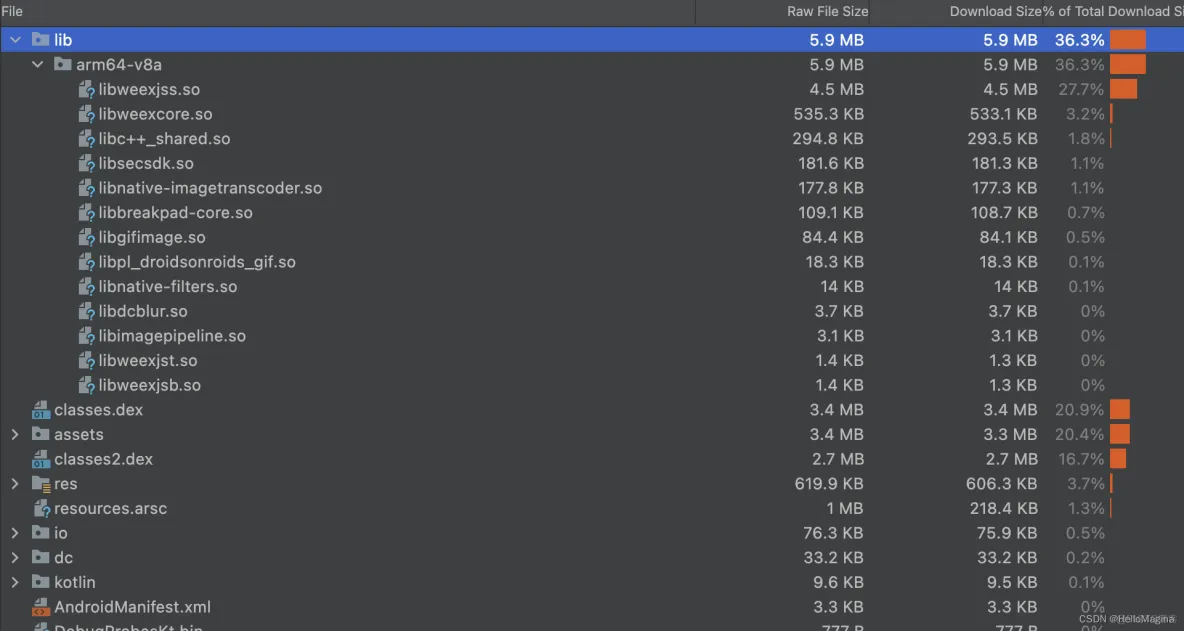Expand the kotlin folder

[x=15, y=582]
